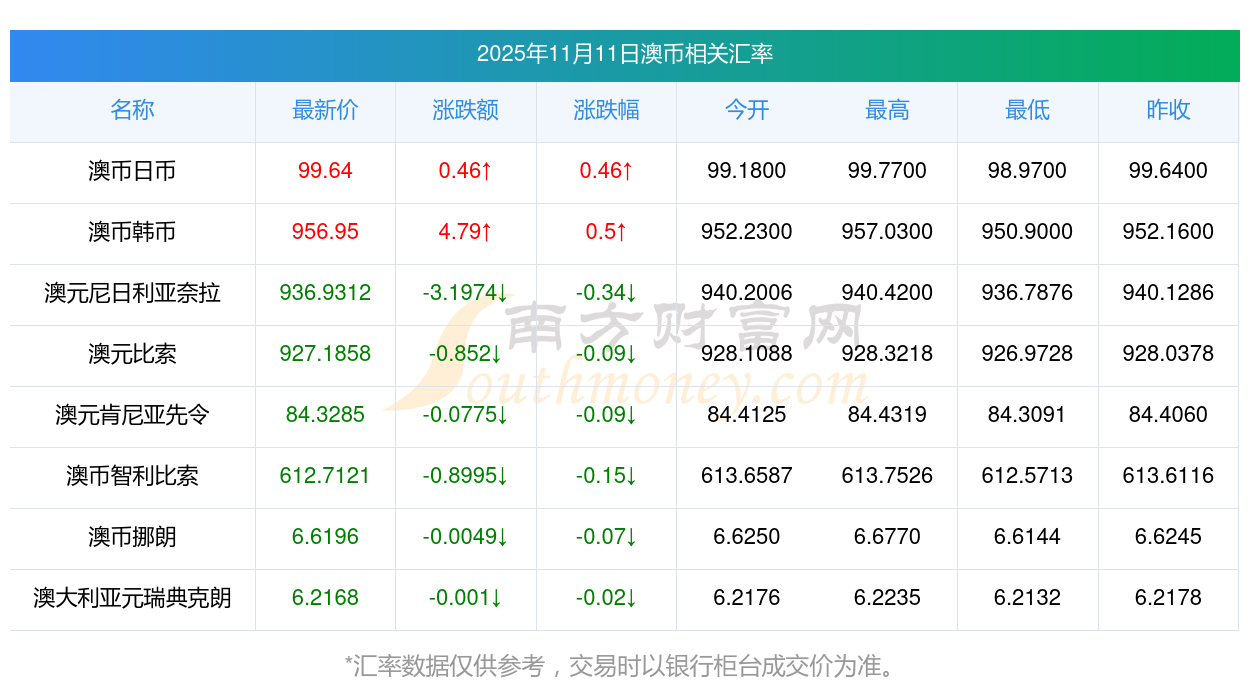Select opening value 99.1800
Viewport: 1250px width, 697px height.
coord(747,171)
